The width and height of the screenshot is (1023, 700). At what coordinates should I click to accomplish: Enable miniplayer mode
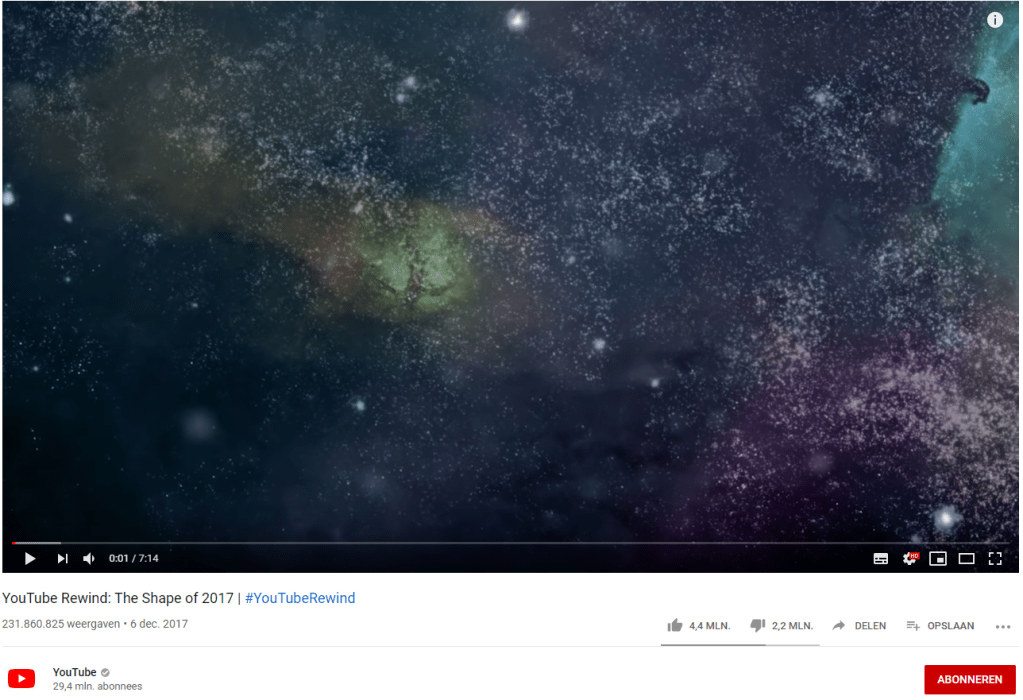(938, 558)
